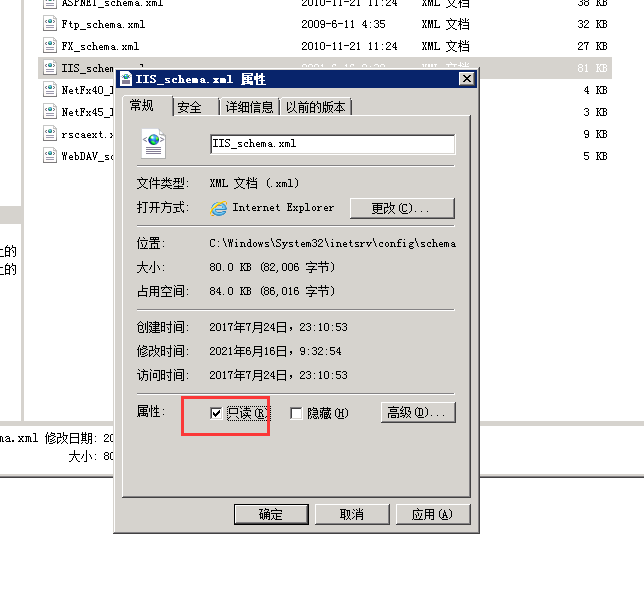Click the 2010-11-21 11:24 date of FX_schema.xml

click(349, 46)
